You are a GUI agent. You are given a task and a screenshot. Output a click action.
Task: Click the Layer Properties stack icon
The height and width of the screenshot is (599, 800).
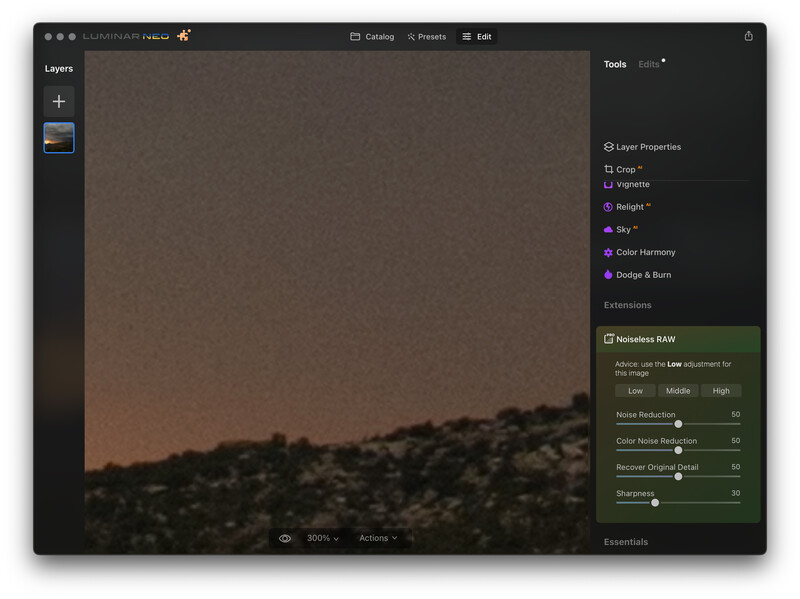tap(608, 147)
